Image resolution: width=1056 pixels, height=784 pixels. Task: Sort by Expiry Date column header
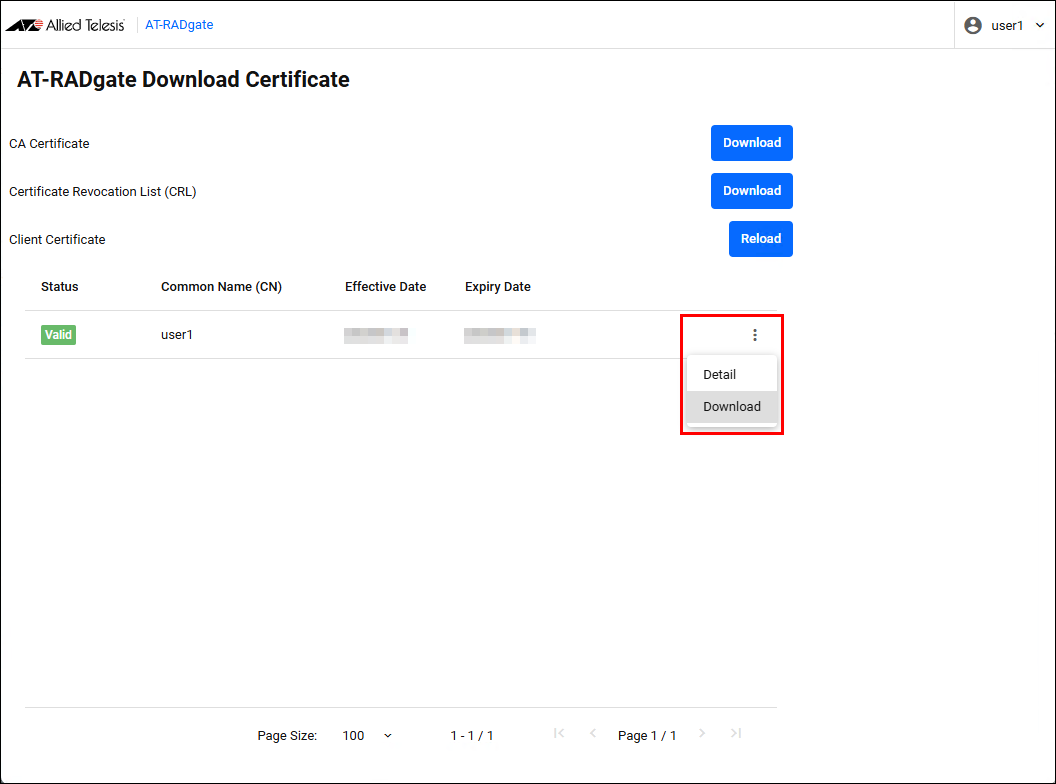498,287
